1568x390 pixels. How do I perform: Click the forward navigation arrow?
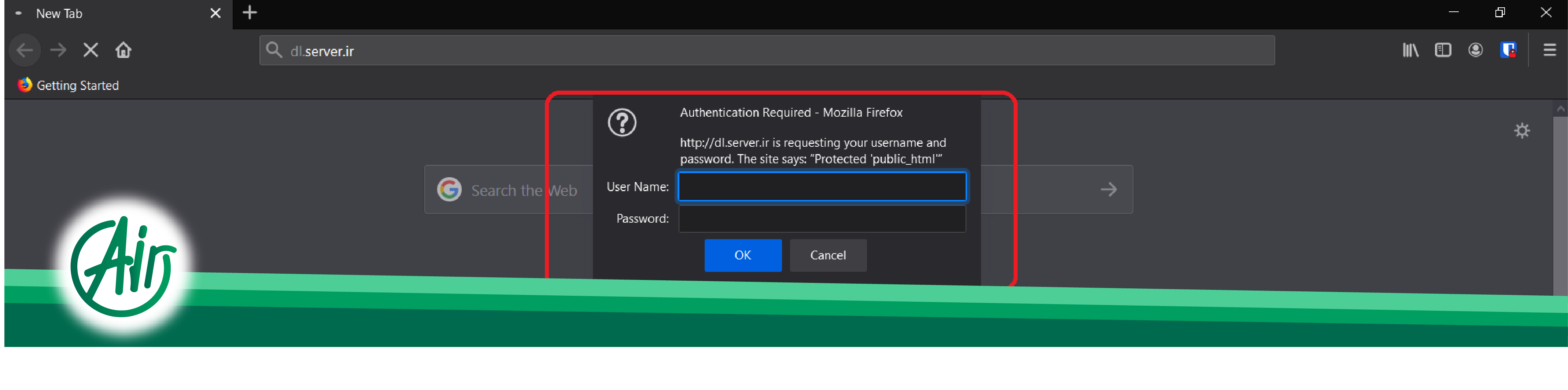pos(58,50)
